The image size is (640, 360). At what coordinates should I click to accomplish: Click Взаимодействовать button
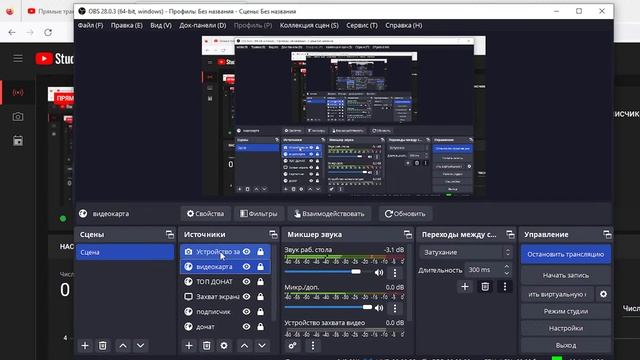click(x=329, y=213)
